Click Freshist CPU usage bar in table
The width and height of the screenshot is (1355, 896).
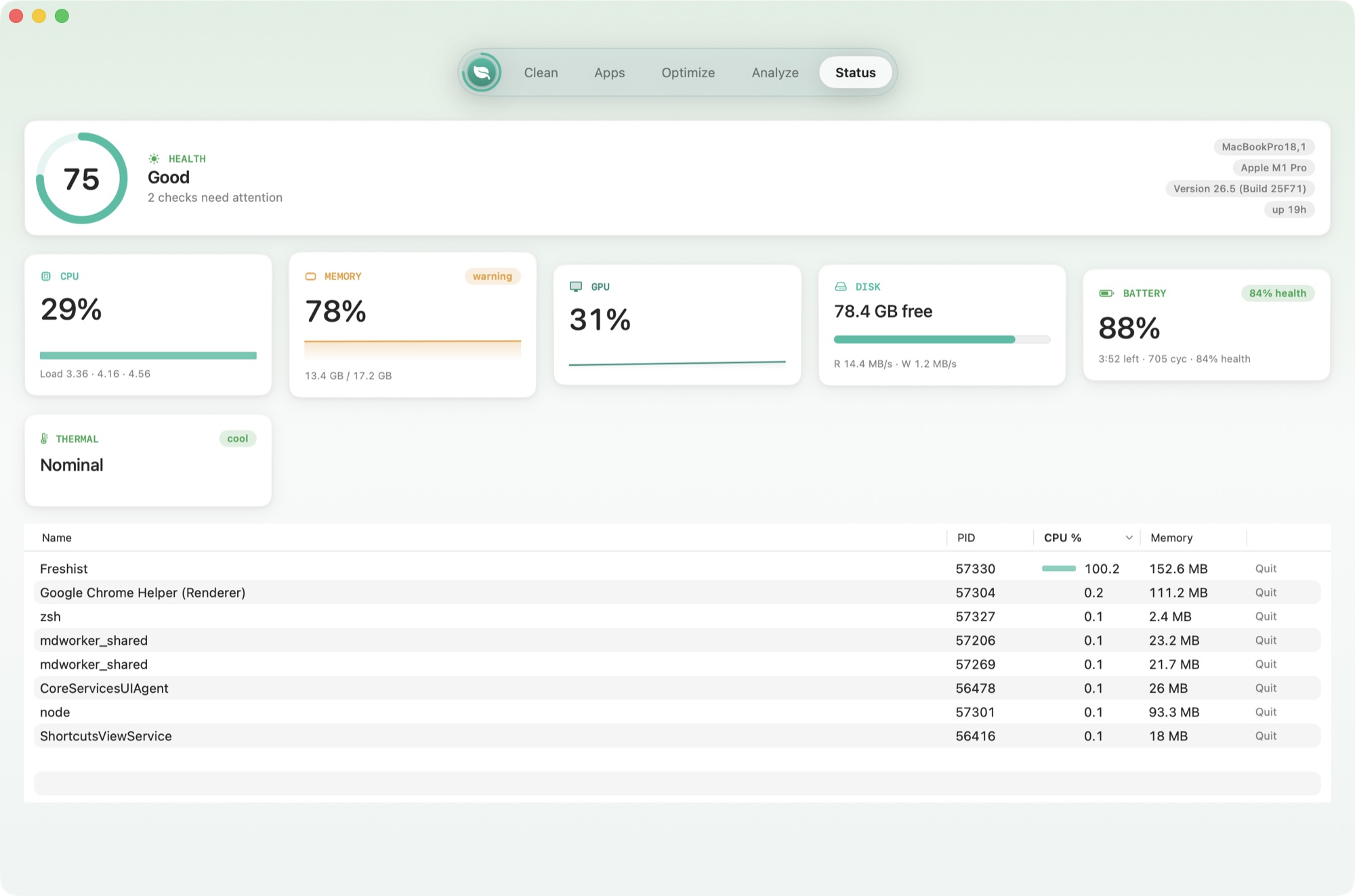tap(1059, 569)
